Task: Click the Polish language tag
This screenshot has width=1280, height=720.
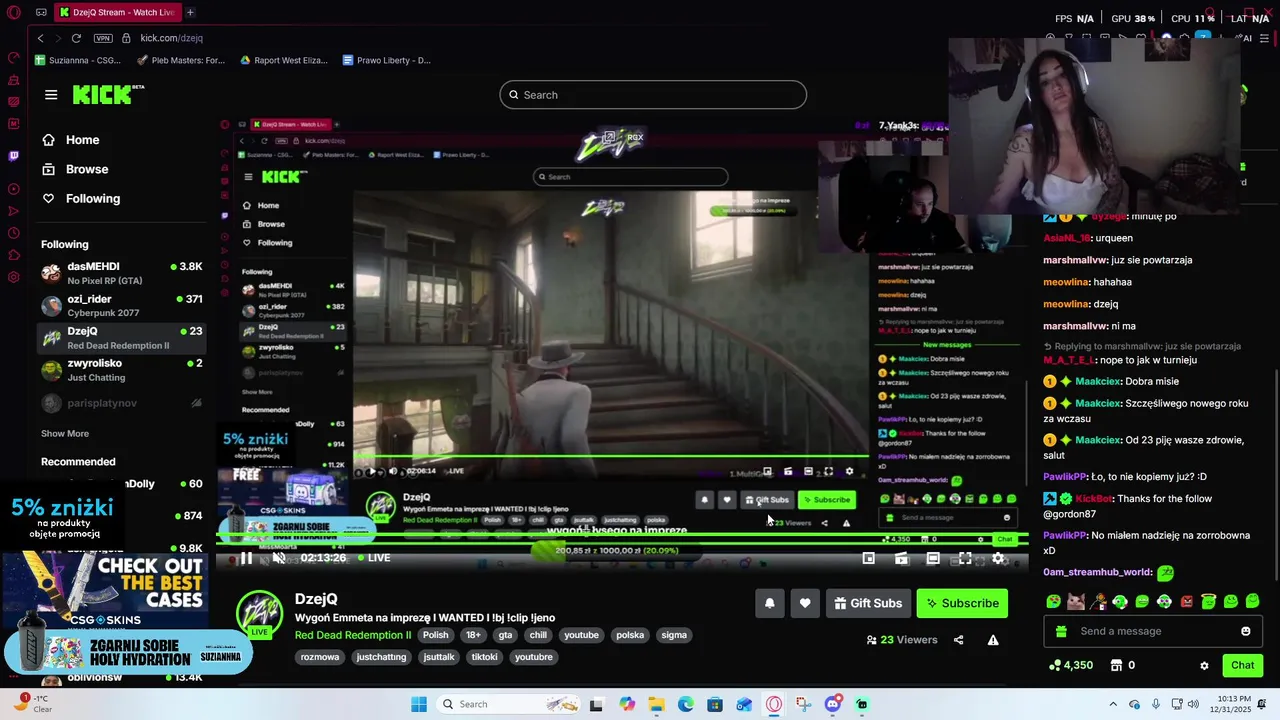Action: (435, 635)
